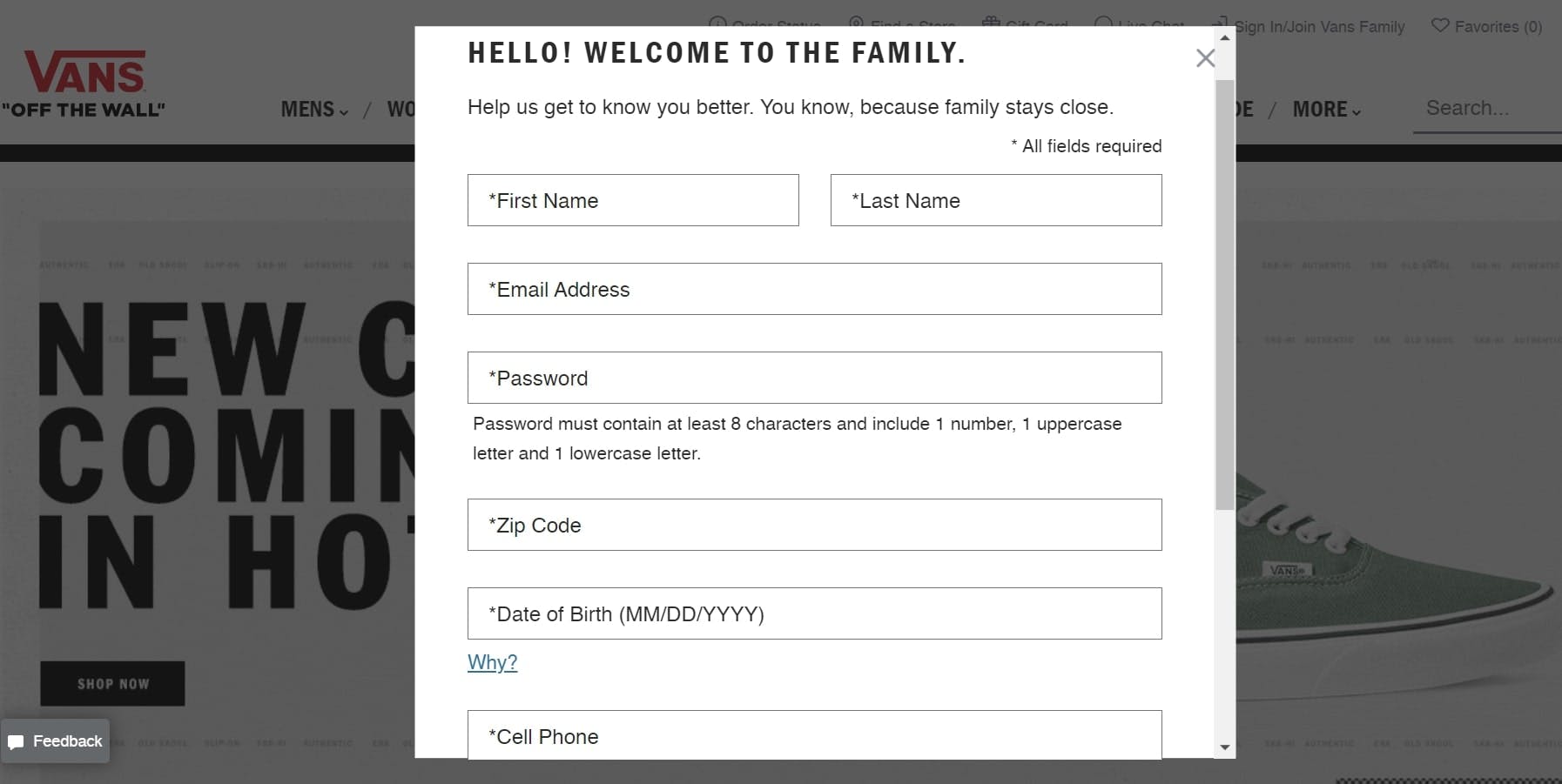Click the scrollbar down arrow in dialog

(1225, 747)
